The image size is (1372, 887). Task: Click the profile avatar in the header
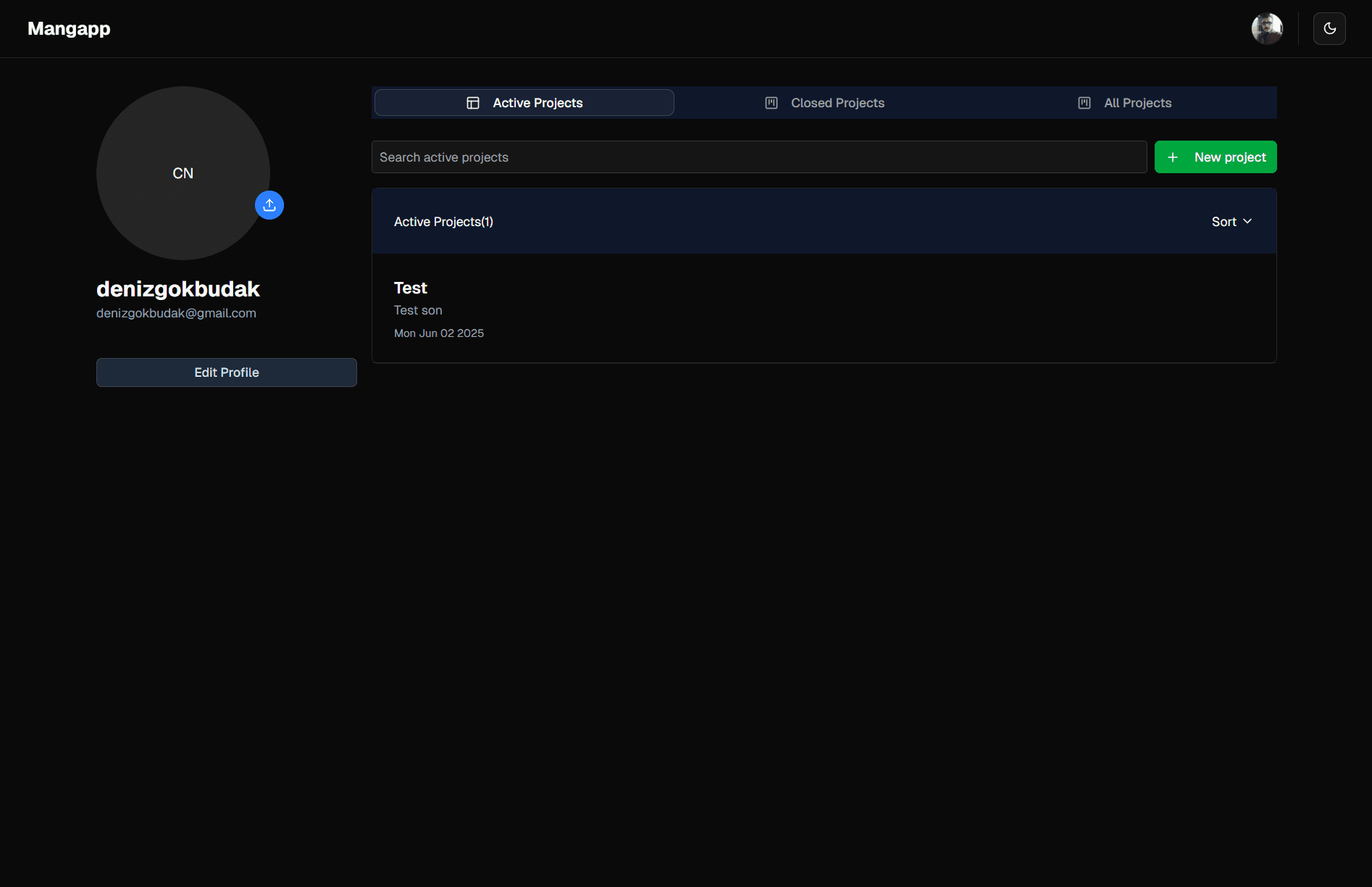click(x=1266, y=28)
